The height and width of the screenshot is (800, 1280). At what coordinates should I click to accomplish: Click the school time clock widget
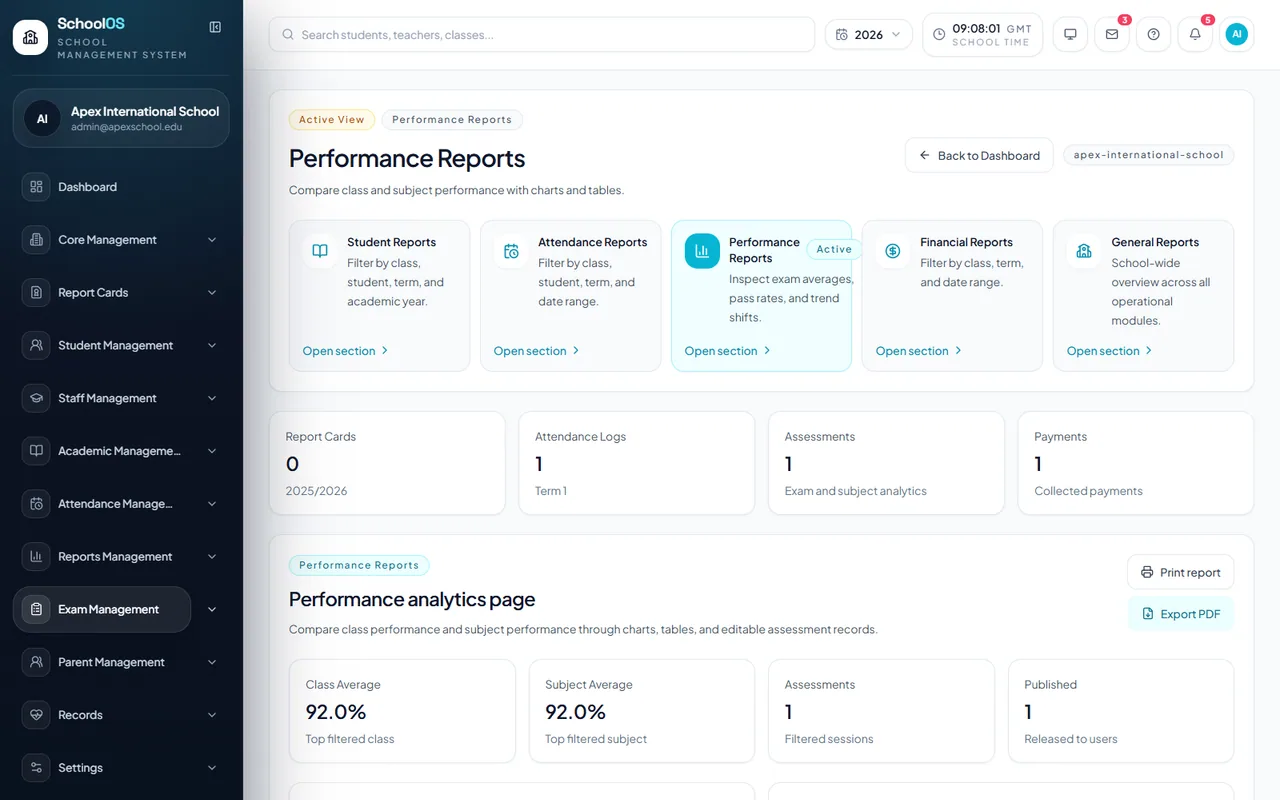pos(983,34)
